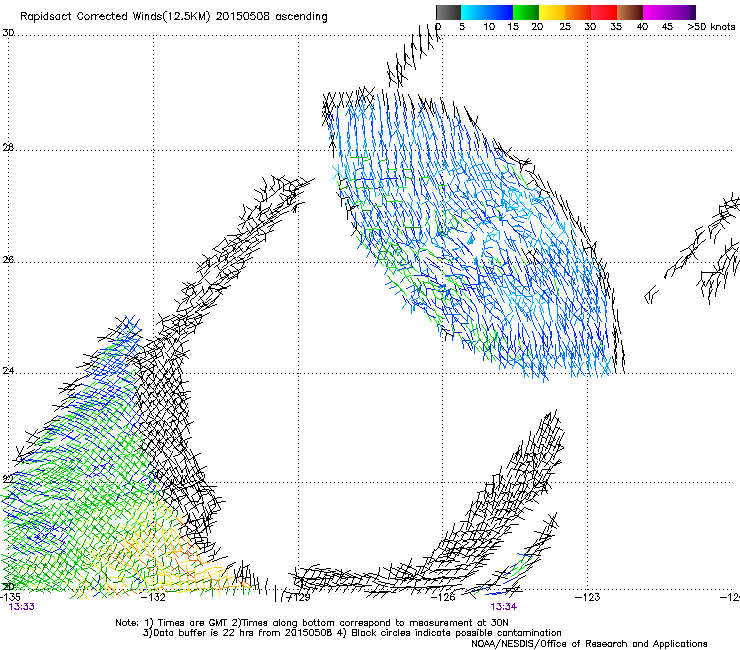Click the magenta 40-45 knots legend segment
Screen dimensions: 740x650
click(656, 12)
